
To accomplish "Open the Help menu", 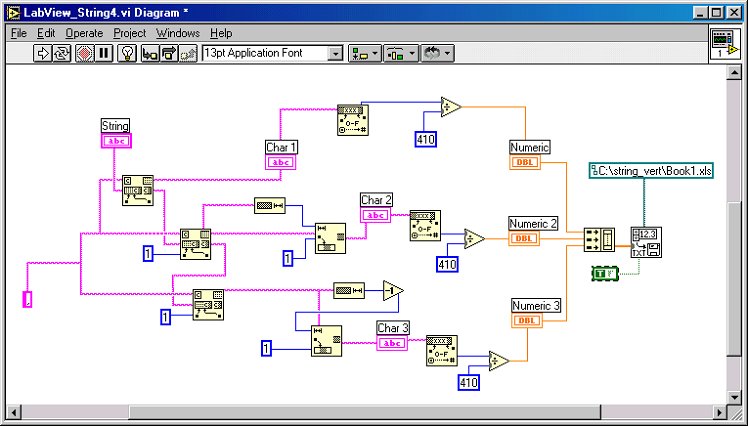I will (221, 33).
